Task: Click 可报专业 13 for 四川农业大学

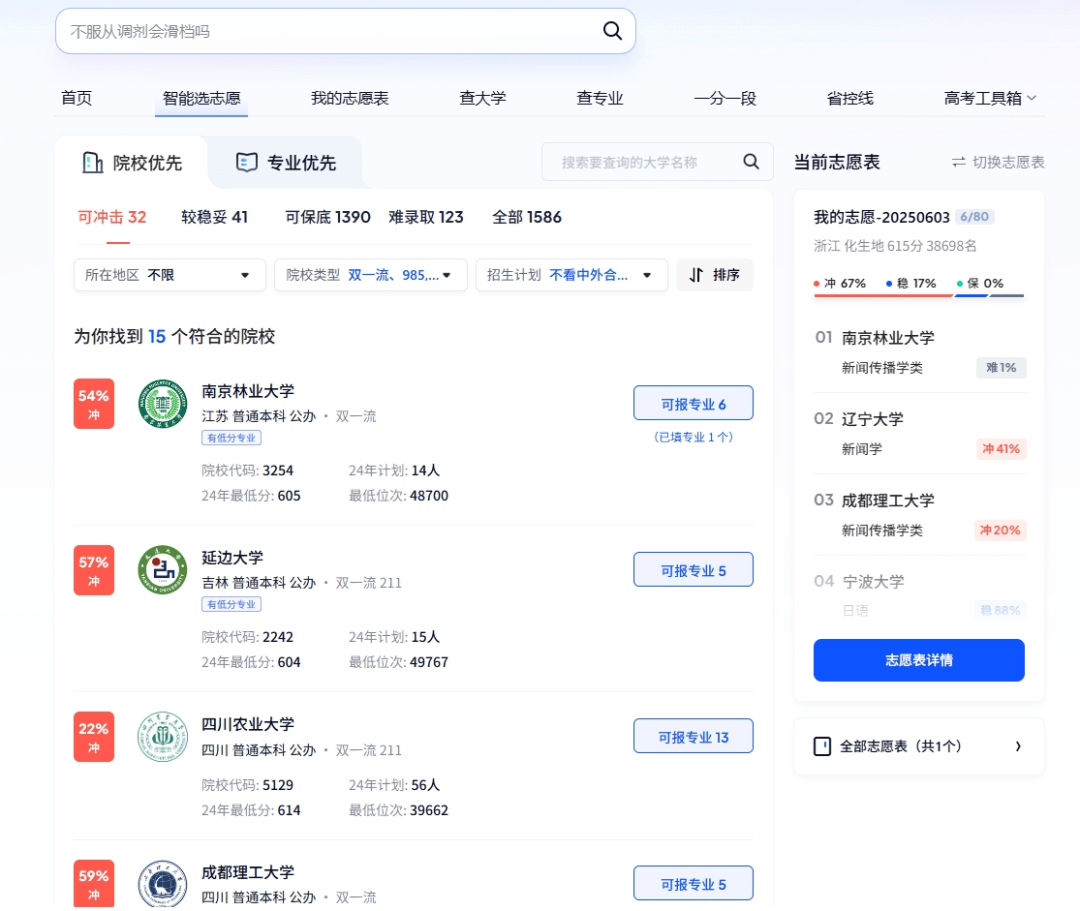Action: pos(693,737)
